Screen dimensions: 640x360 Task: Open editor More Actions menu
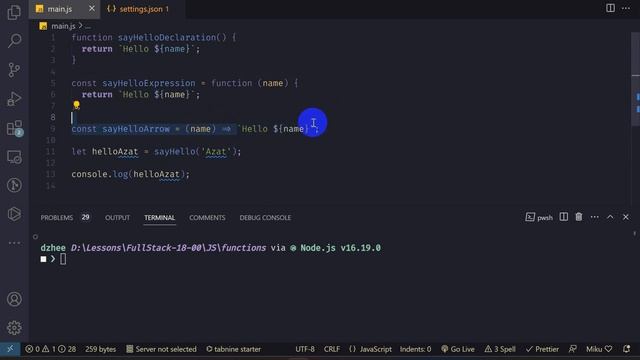point(626,8)
